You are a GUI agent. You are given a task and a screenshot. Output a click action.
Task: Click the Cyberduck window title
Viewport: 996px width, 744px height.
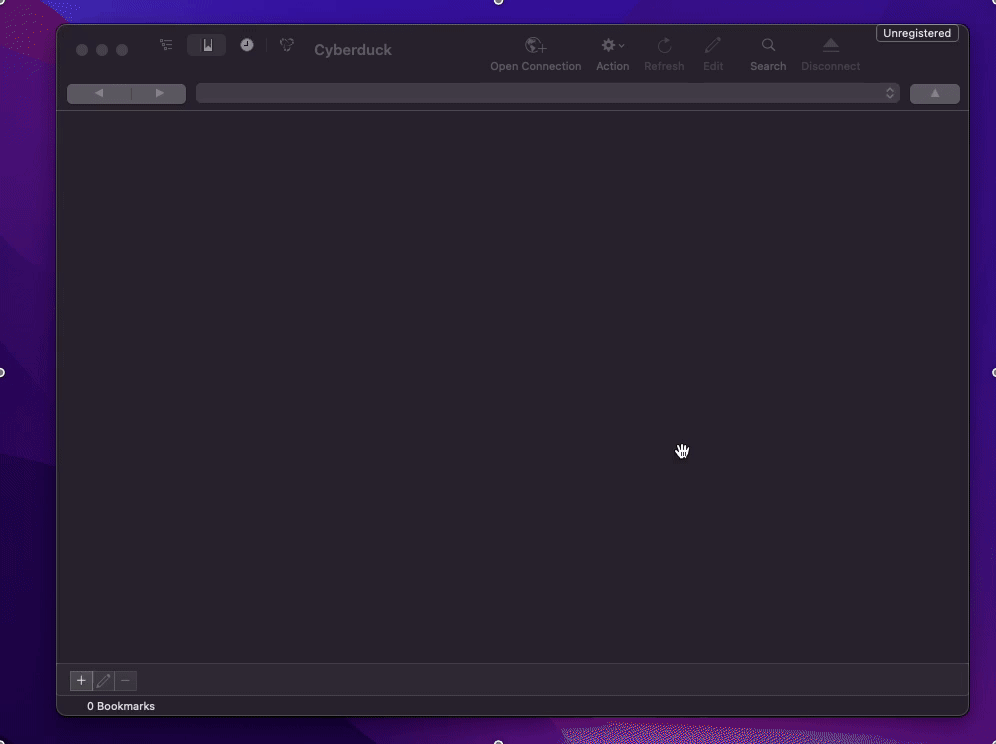click(x=352, y=50)
